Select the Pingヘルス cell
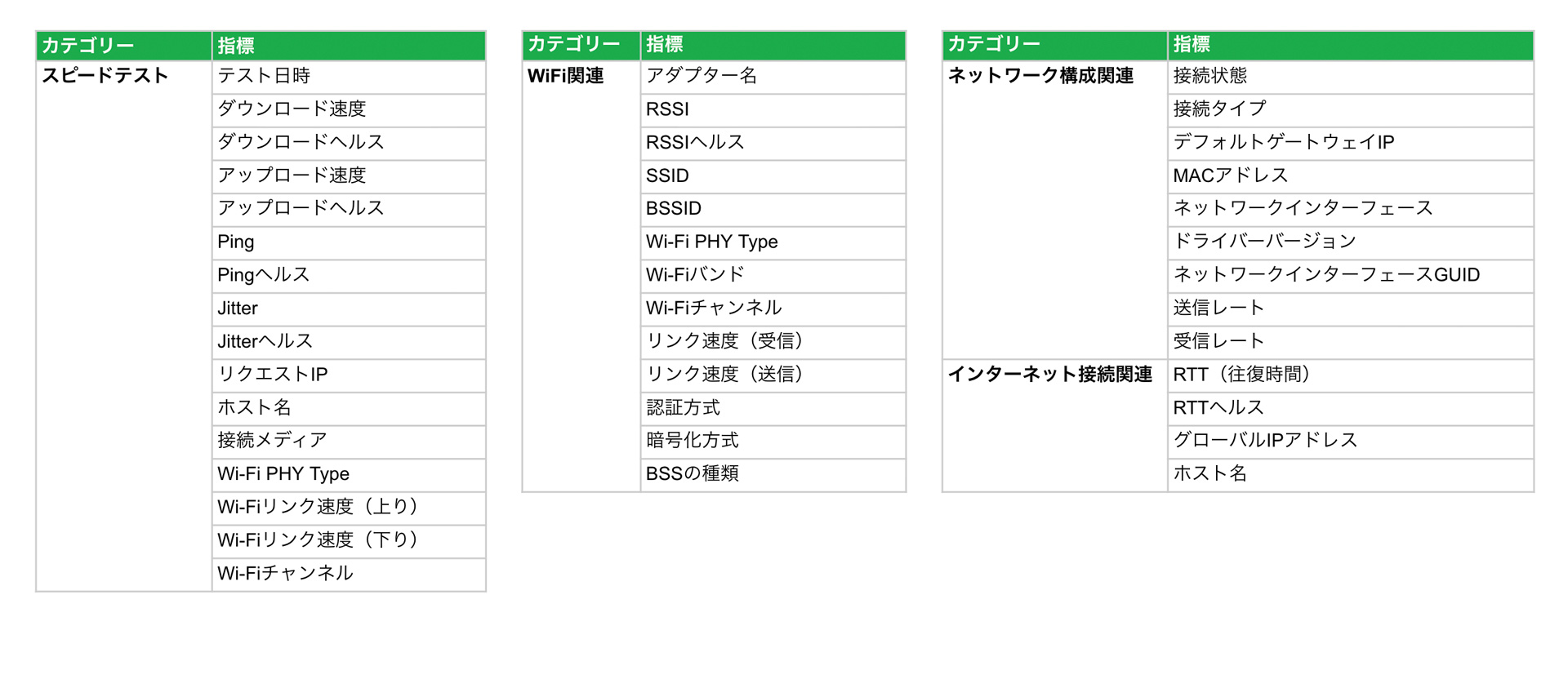The height and width of the screenshot is (697, 1568). (263, 275)
